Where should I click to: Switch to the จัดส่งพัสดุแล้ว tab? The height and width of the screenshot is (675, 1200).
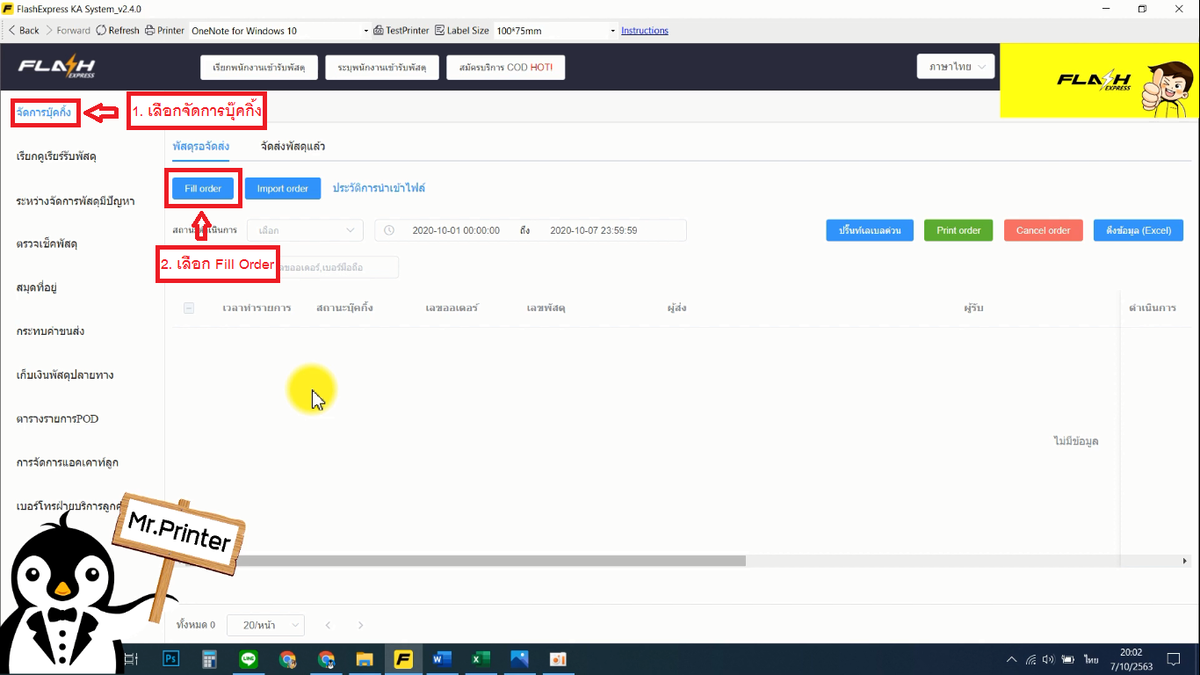(x=293, y=146)
